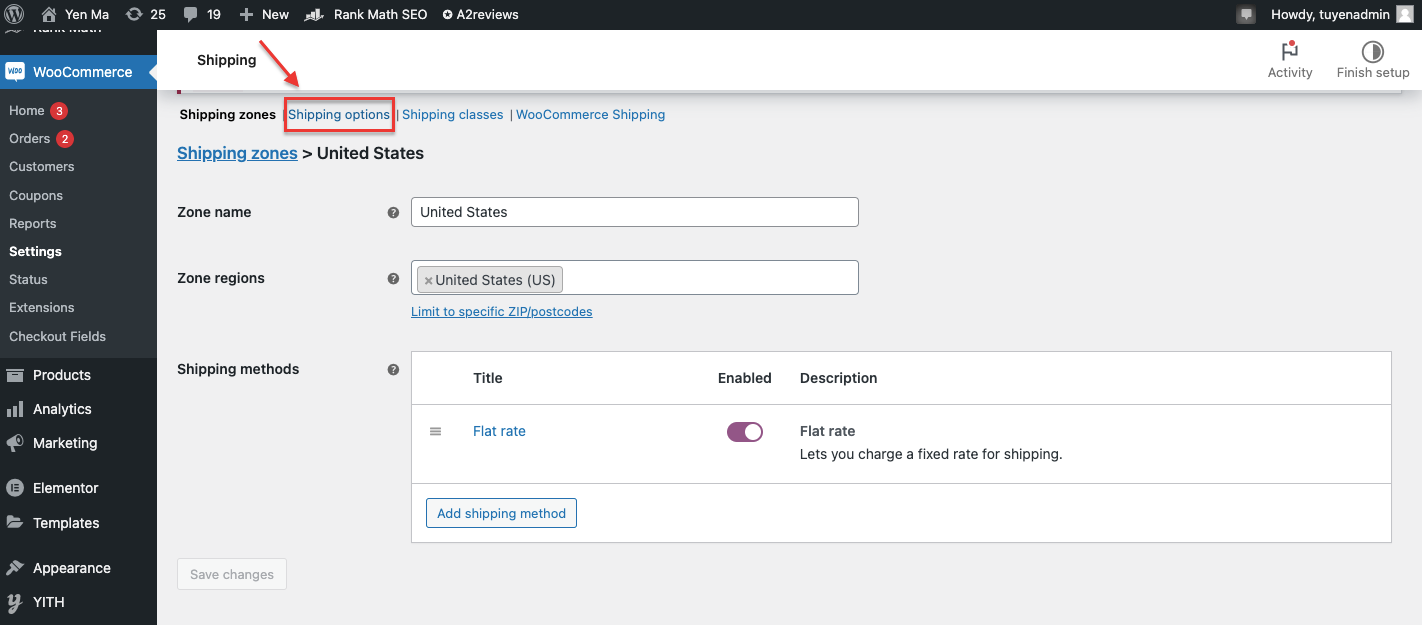Open the Flat rate method title link
Screen dimensions: 1422x625
pos(499,431)
